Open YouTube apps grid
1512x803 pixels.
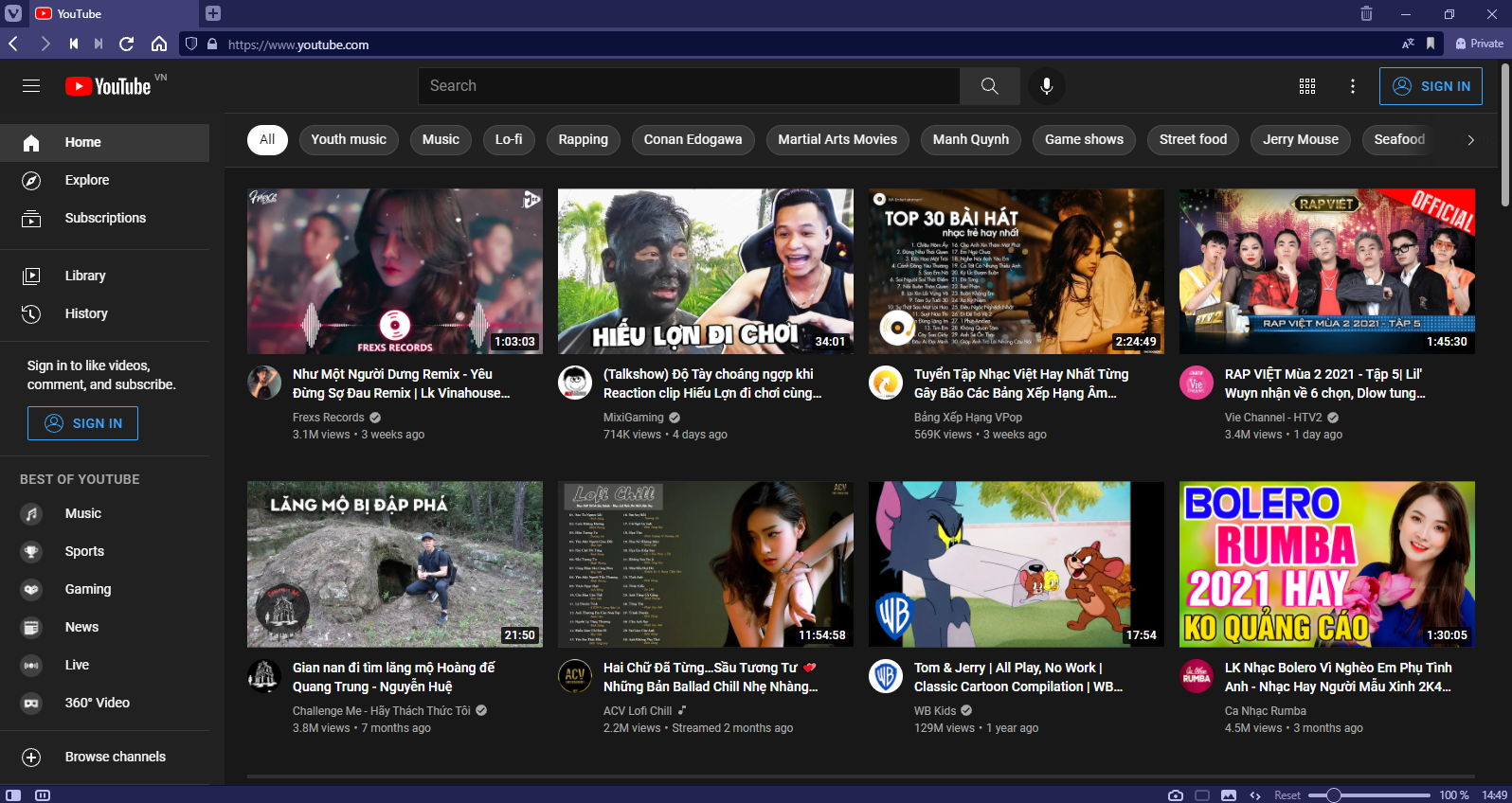[1307, 86]
